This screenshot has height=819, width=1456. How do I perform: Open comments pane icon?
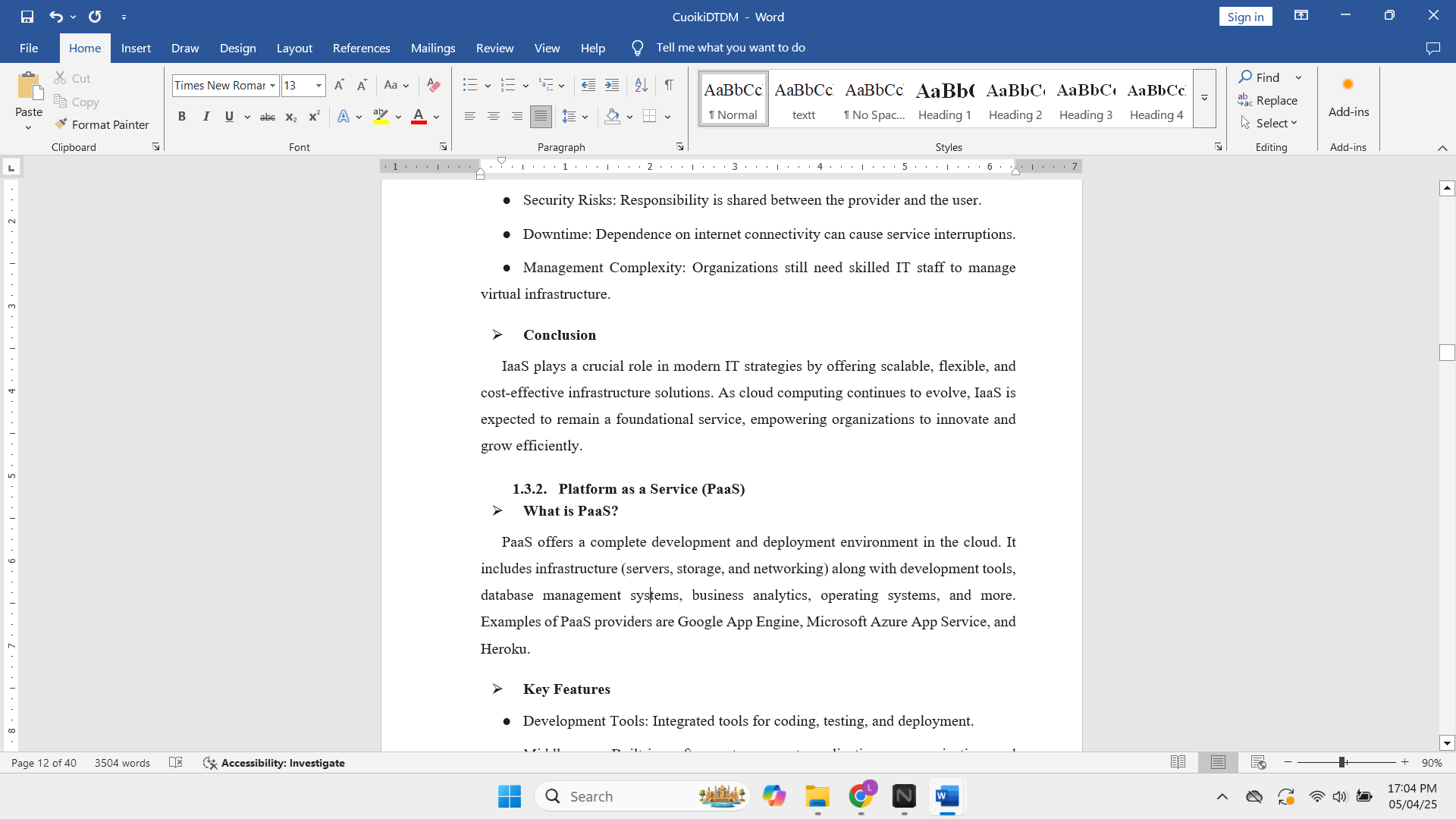click(1432, 48)
